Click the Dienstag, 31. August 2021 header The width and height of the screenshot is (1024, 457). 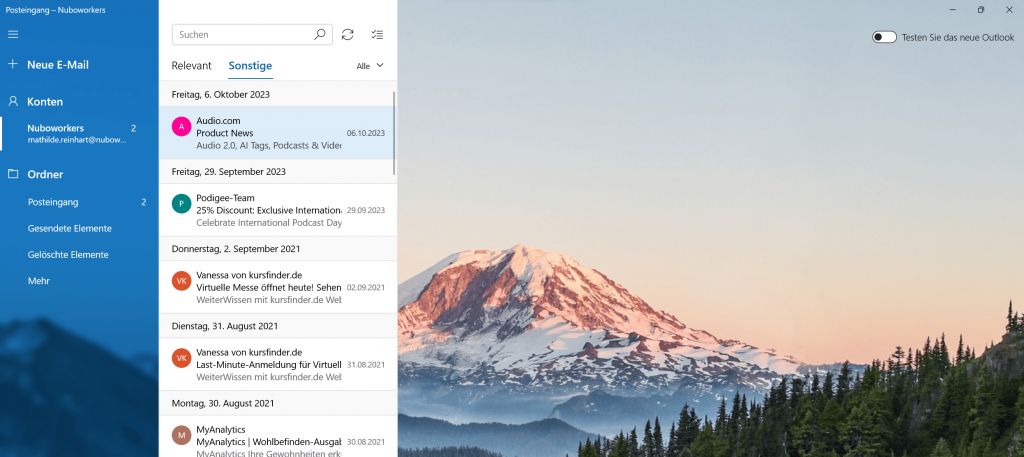225,326
